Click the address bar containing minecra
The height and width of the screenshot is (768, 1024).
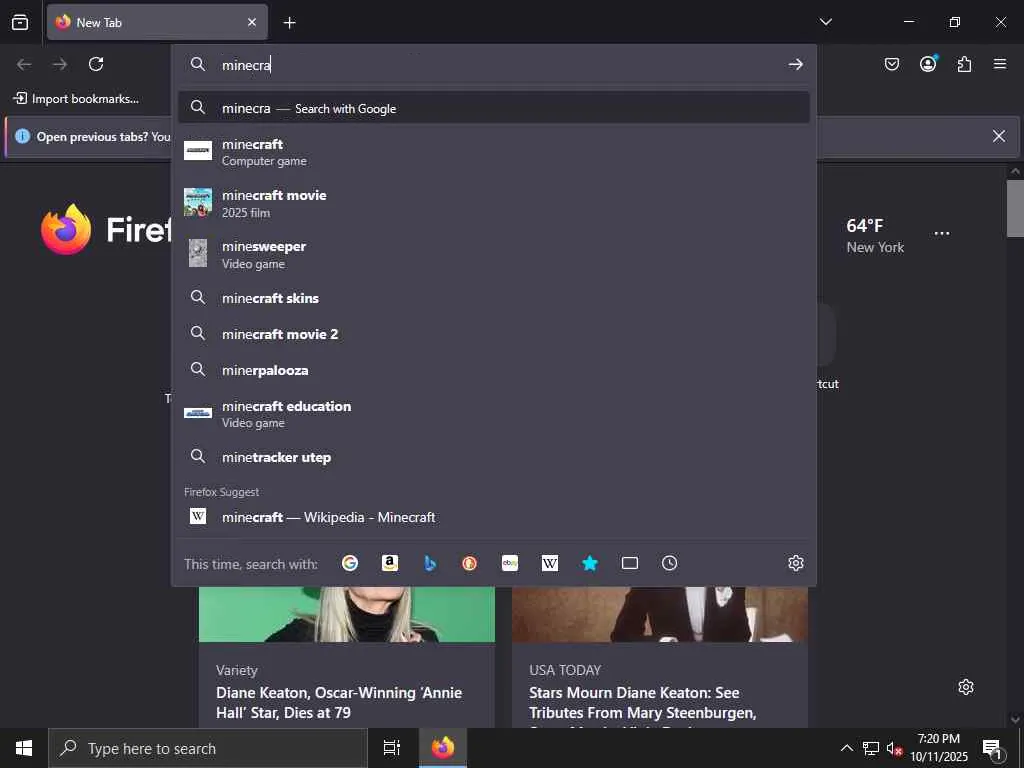tap(494, 64)
